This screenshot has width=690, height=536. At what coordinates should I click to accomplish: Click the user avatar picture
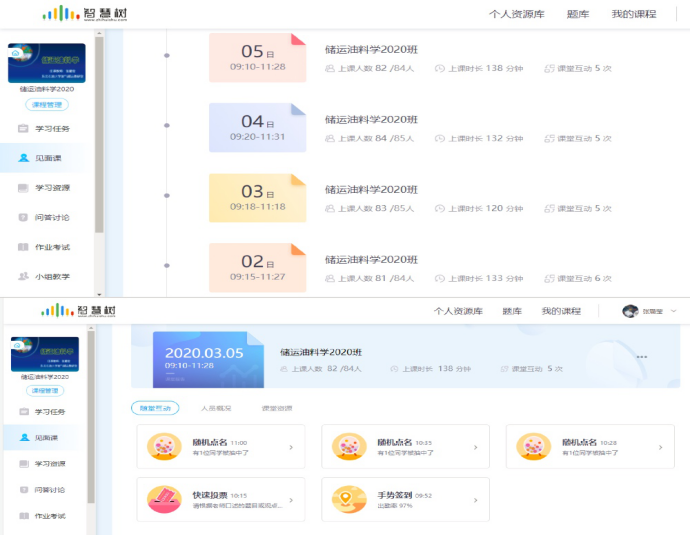(630, 311)
